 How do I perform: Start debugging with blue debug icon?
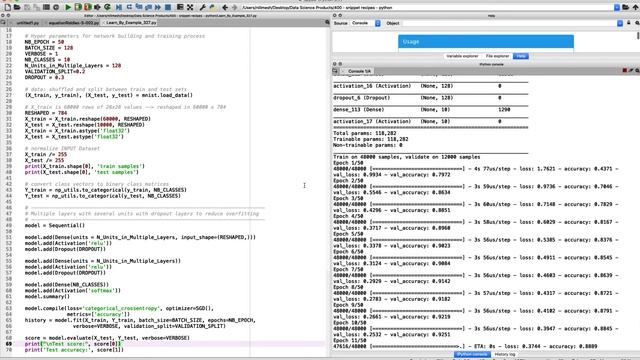(119, 7)
